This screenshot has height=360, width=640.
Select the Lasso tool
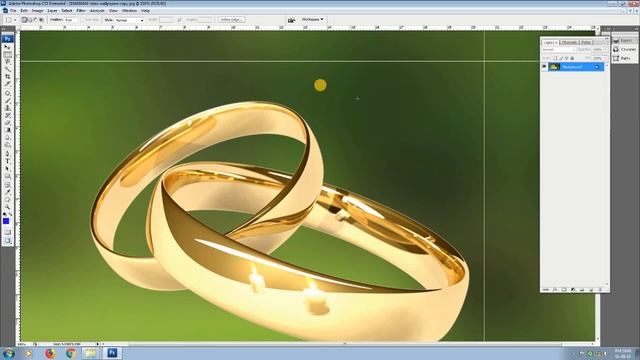[7, 62]
